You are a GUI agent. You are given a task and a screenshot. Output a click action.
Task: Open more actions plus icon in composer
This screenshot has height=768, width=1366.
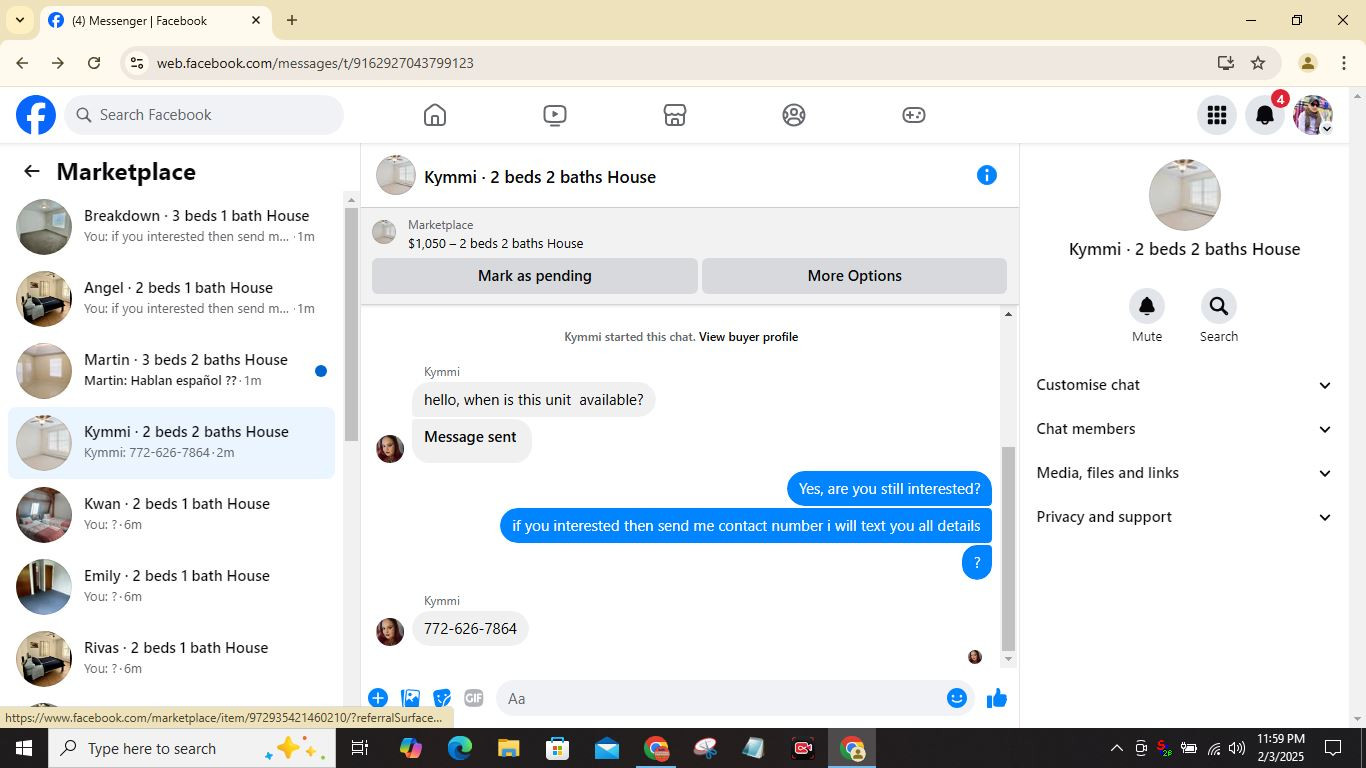(x=378, y=698)
